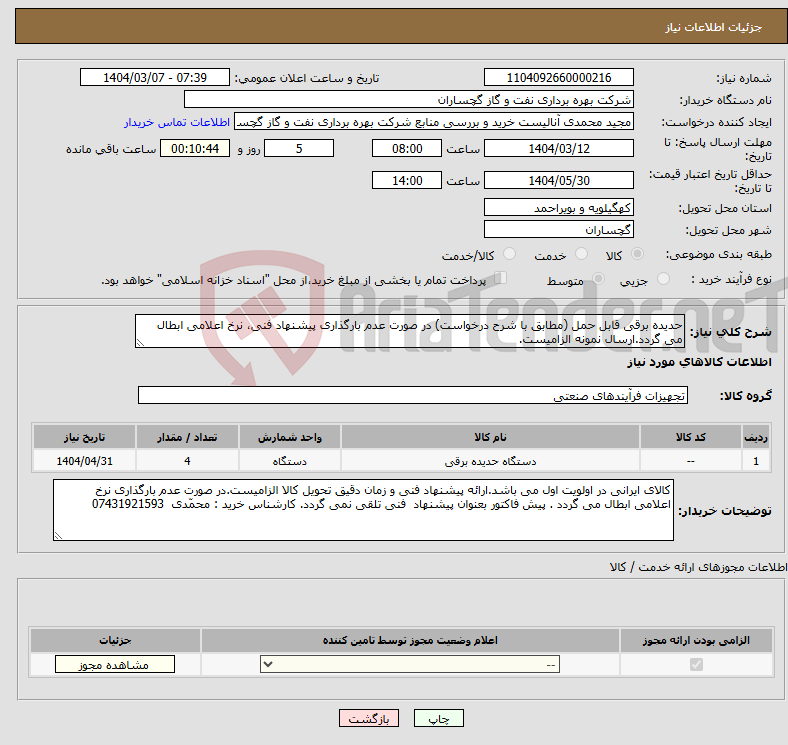Image resolution: width=788 pixels, height=745 pixels.
Task: Click the بازگشت back button
Action: pyautogui.click(x=369, y=719)
